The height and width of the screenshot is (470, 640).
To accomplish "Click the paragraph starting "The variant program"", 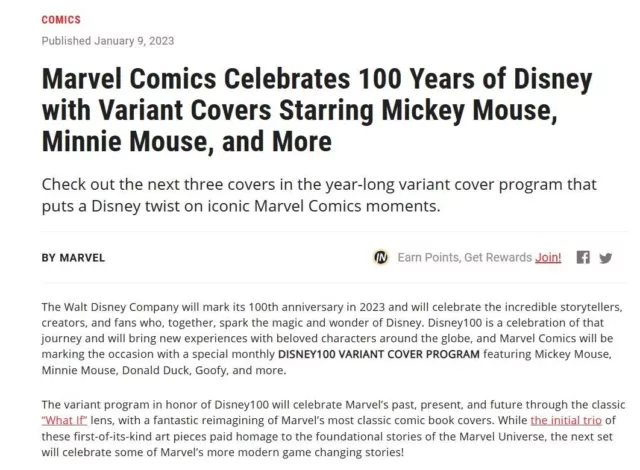I will [x=333, y=428].
